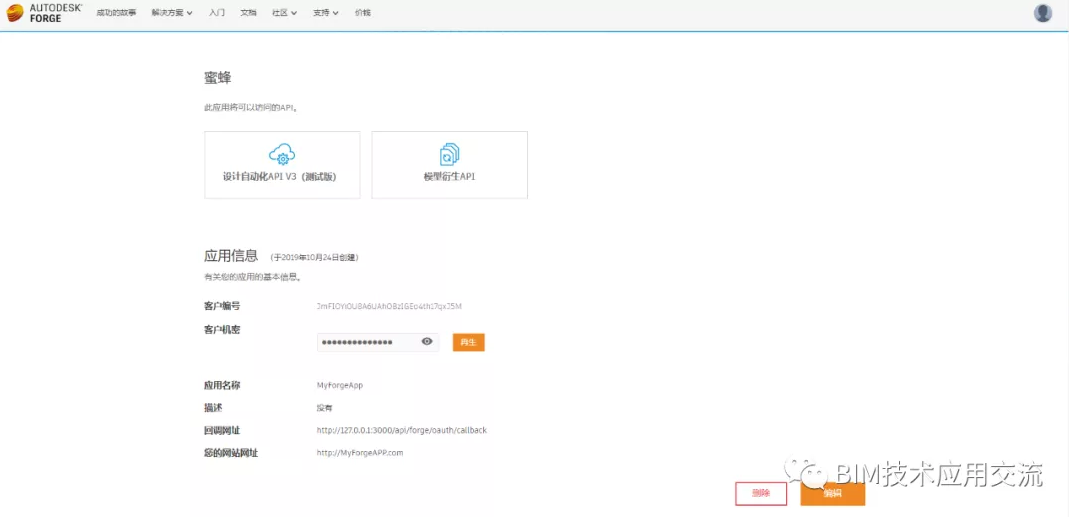
Task: Open the 文档 menu item
Action: pos(248,13)
